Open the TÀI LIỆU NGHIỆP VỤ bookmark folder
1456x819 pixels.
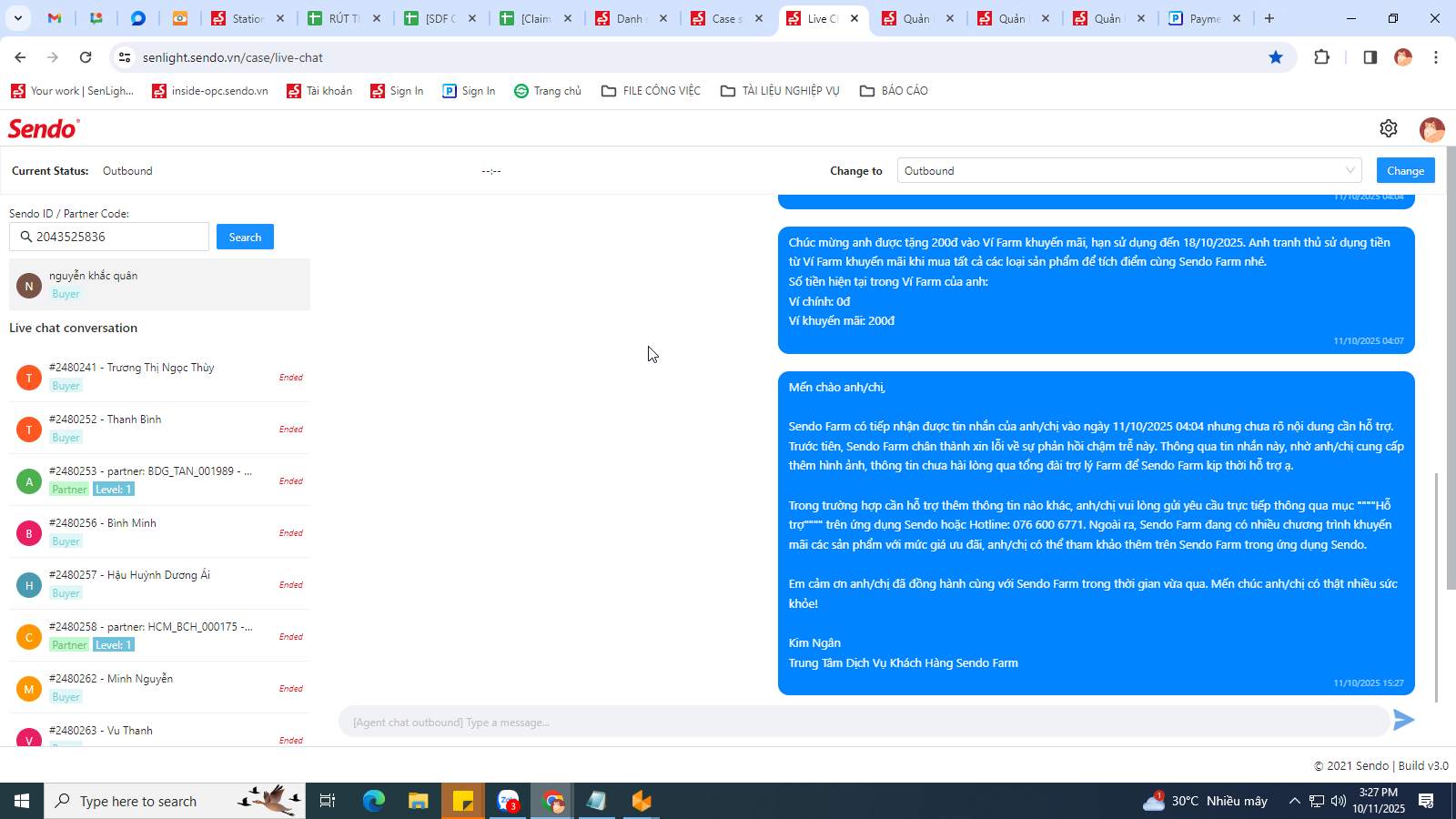[x=780, y=91]
